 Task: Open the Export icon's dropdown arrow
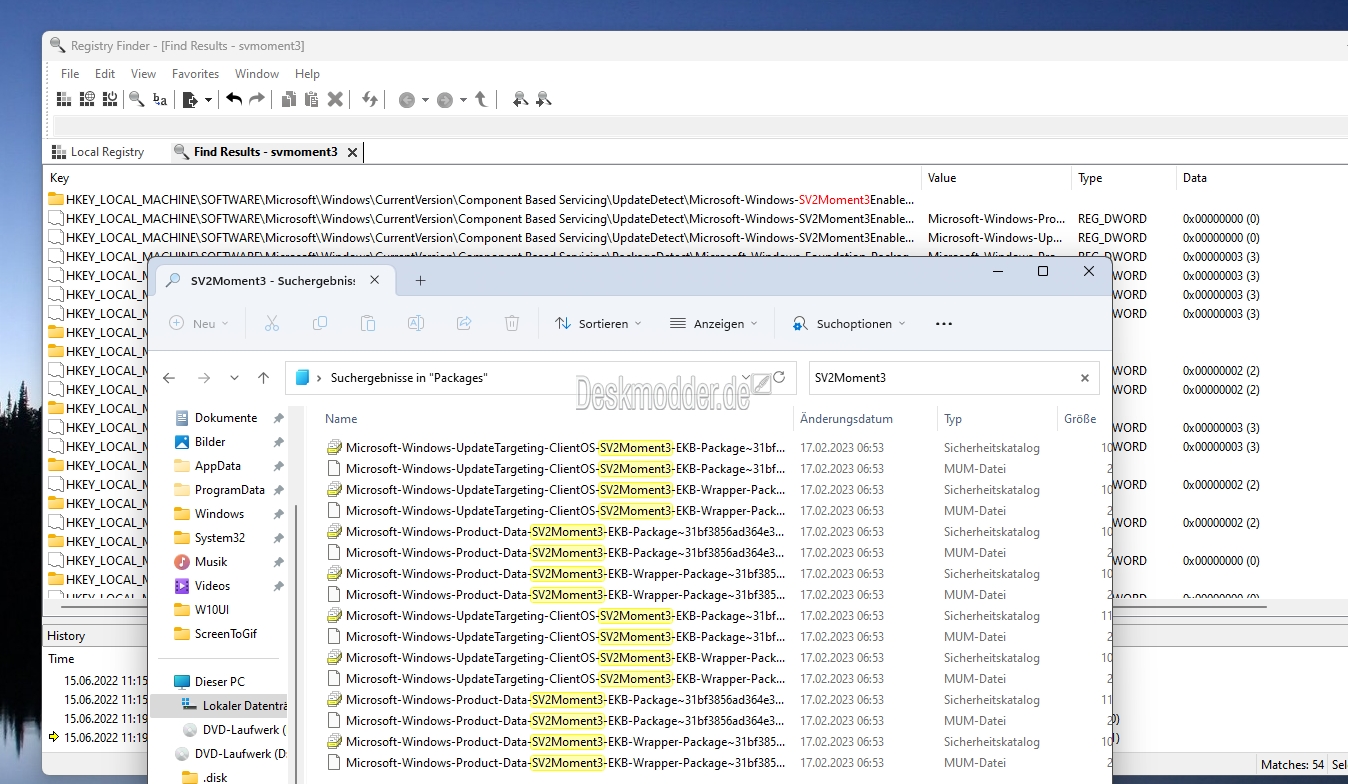pos(208,100)
